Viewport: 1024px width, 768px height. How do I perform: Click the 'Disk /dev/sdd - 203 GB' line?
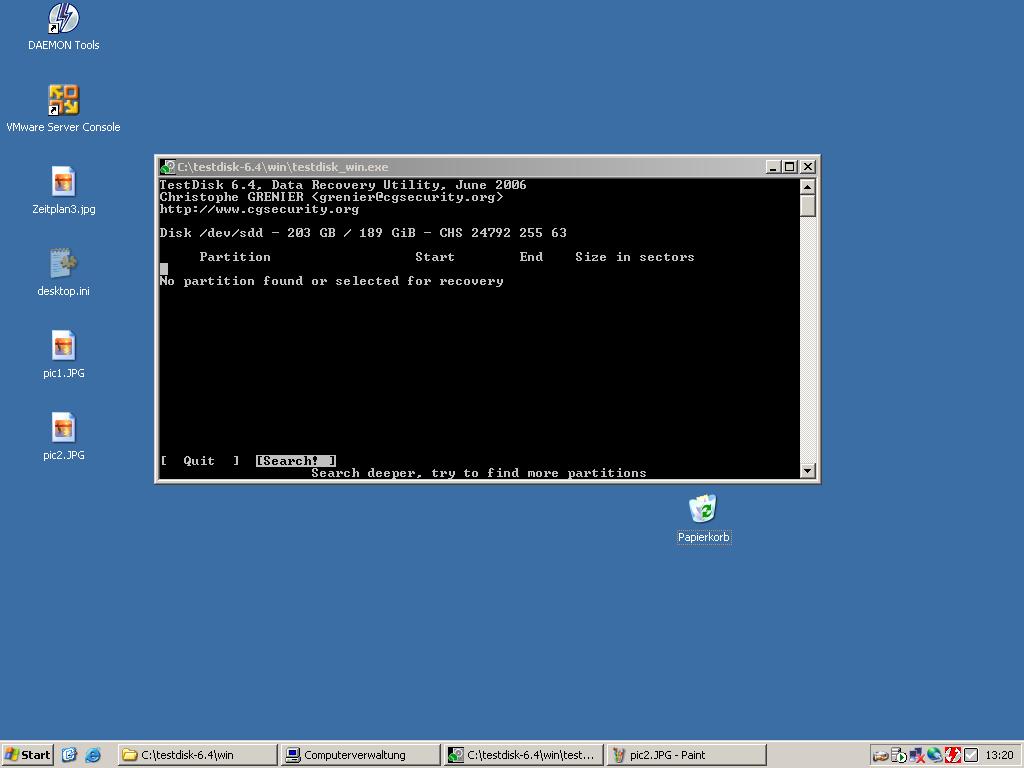tap(363, 233)
